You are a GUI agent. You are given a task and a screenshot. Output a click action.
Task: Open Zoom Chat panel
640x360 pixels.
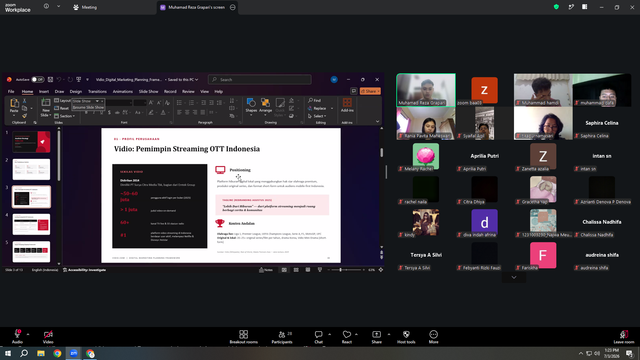coord(318,337)
